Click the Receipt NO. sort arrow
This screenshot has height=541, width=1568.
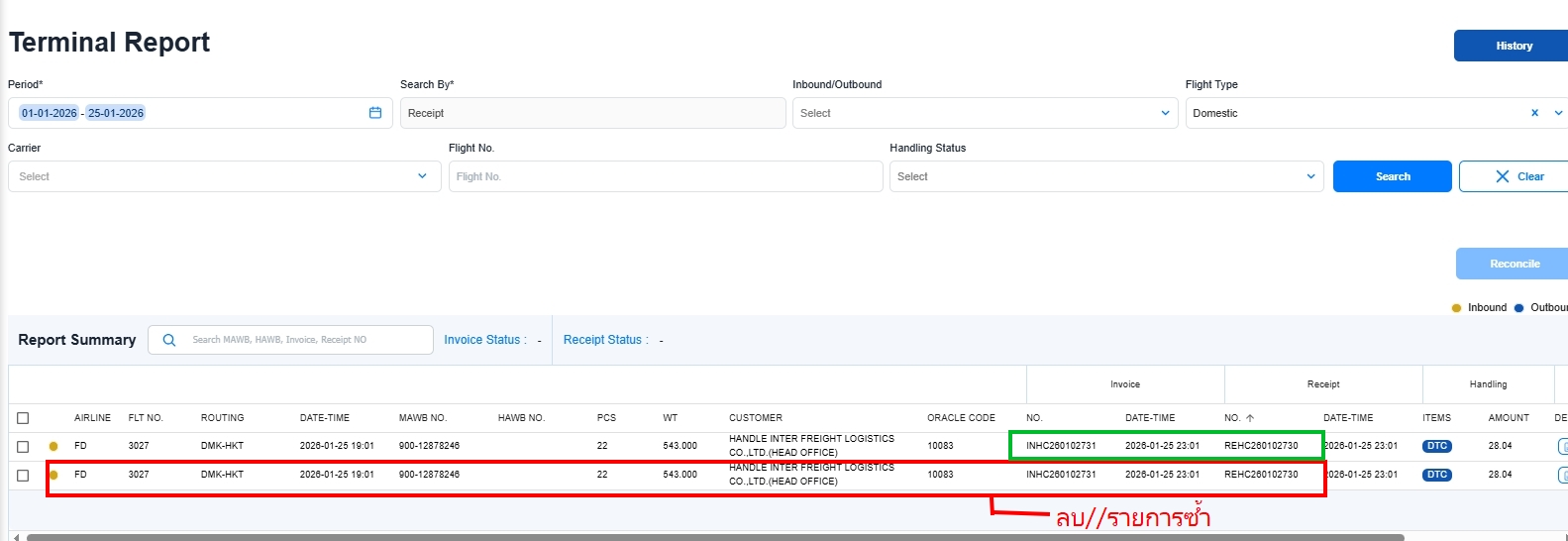1250,418
